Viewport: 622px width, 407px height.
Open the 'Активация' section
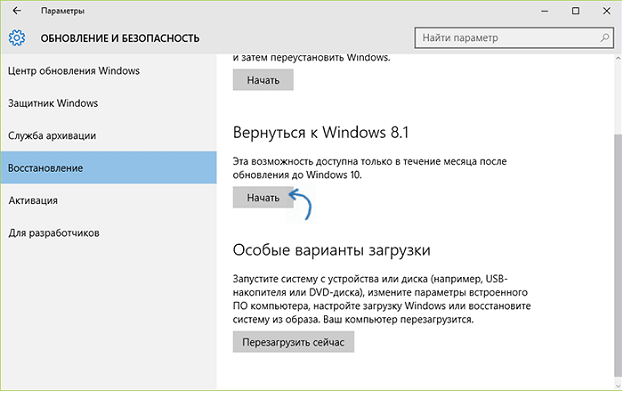(34, 200)
